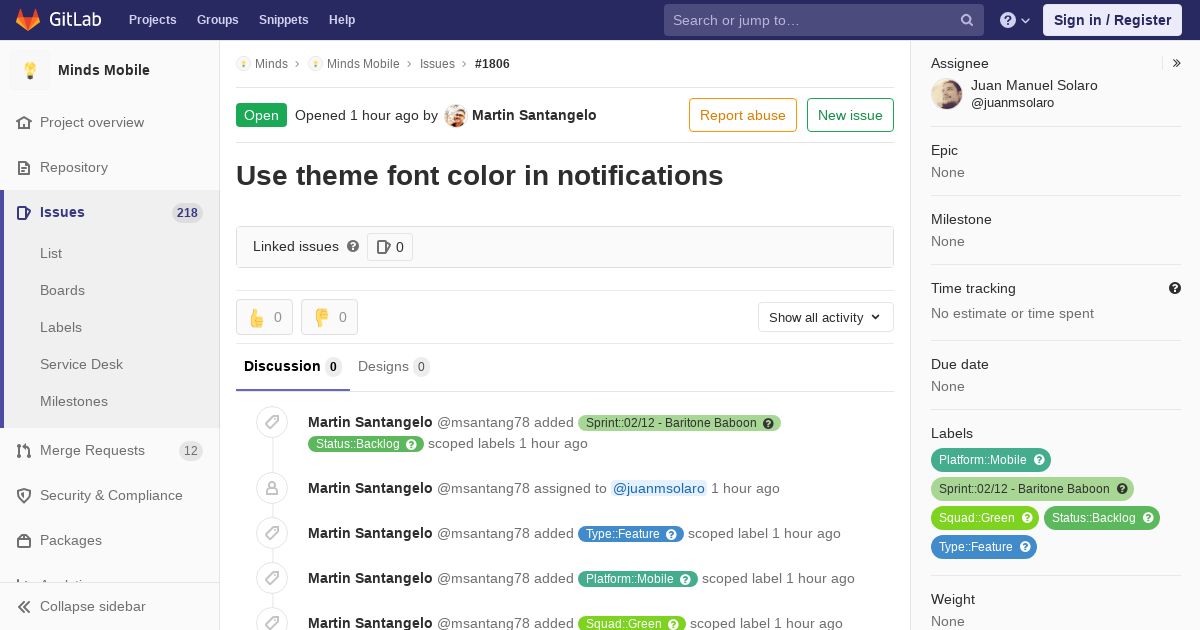Image resolution: width=1200 pixels, height=630 pixels.
Task: Open the Help question-mark menu
Action: click(1015, 20)
